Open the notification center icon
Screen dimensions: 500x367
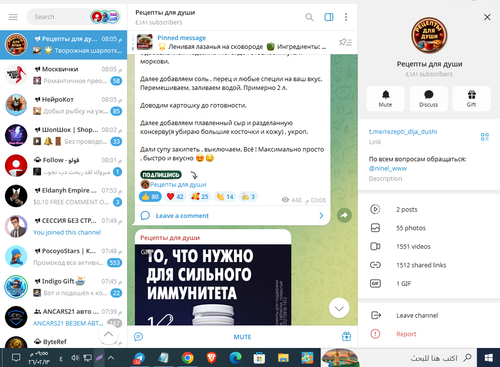16,358
